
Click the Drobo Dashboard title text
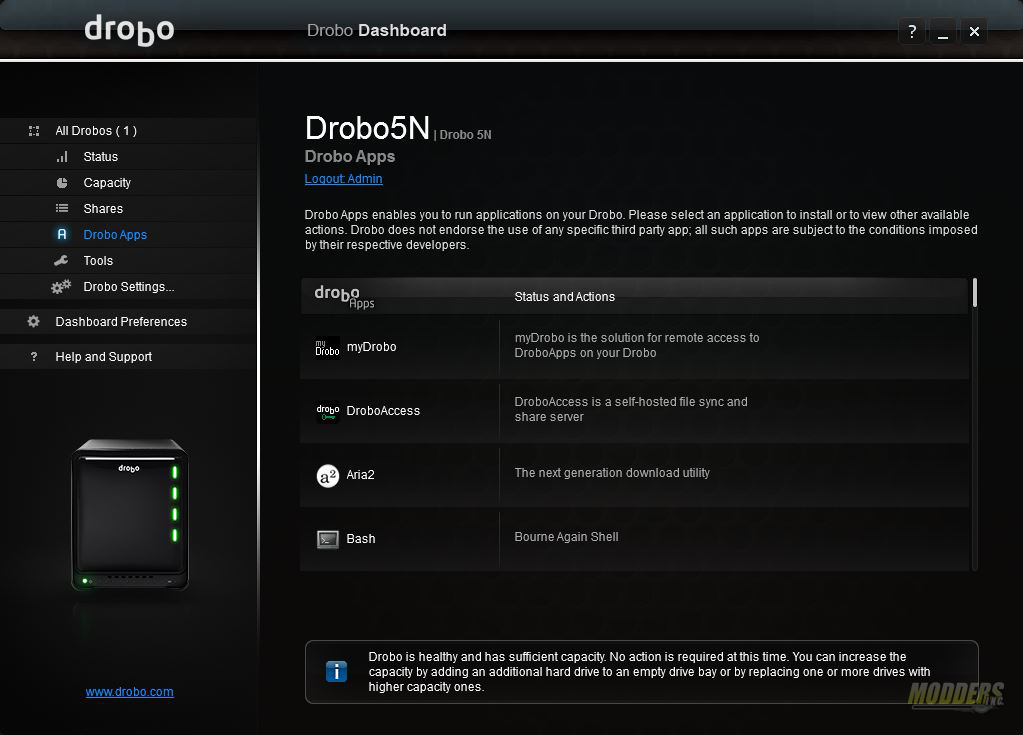tap(376, 31)
